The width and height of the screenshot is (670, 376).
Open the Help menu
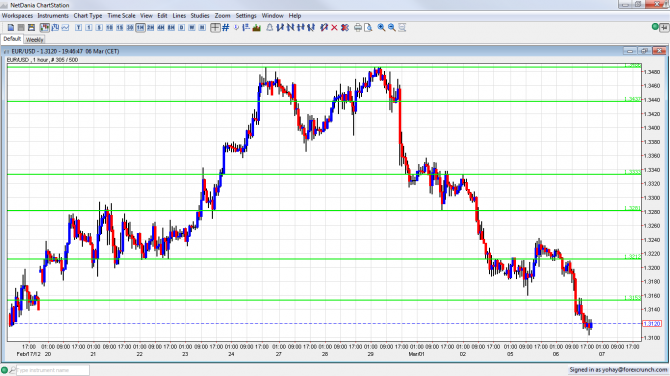pyautogui.click(x=295, y=16)
